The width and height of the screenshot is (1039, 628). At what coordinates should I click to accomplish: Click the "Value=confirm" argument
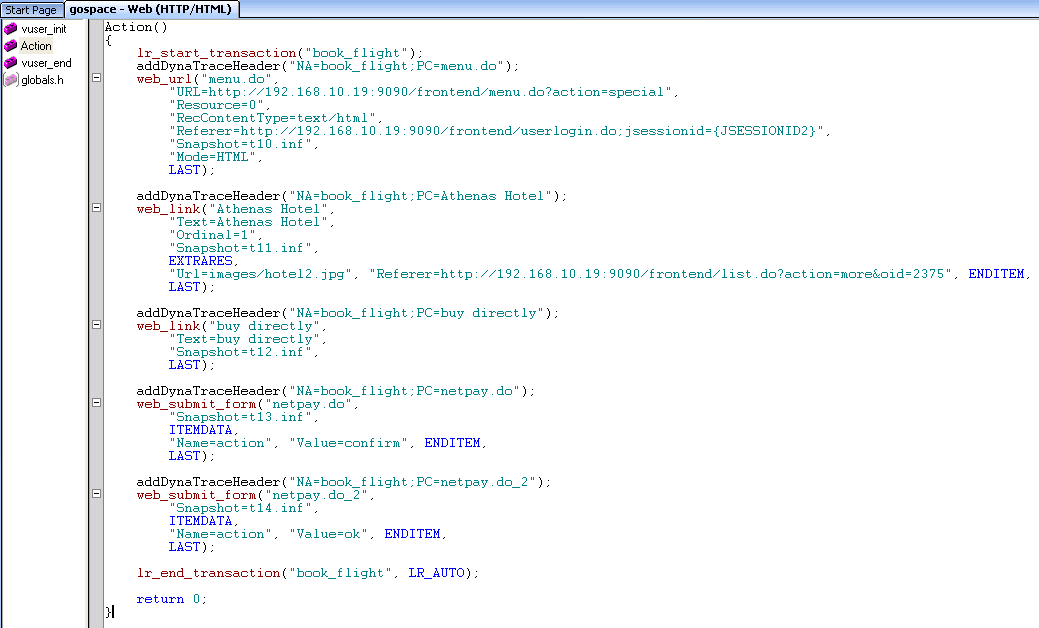click(x=349, y=443)
